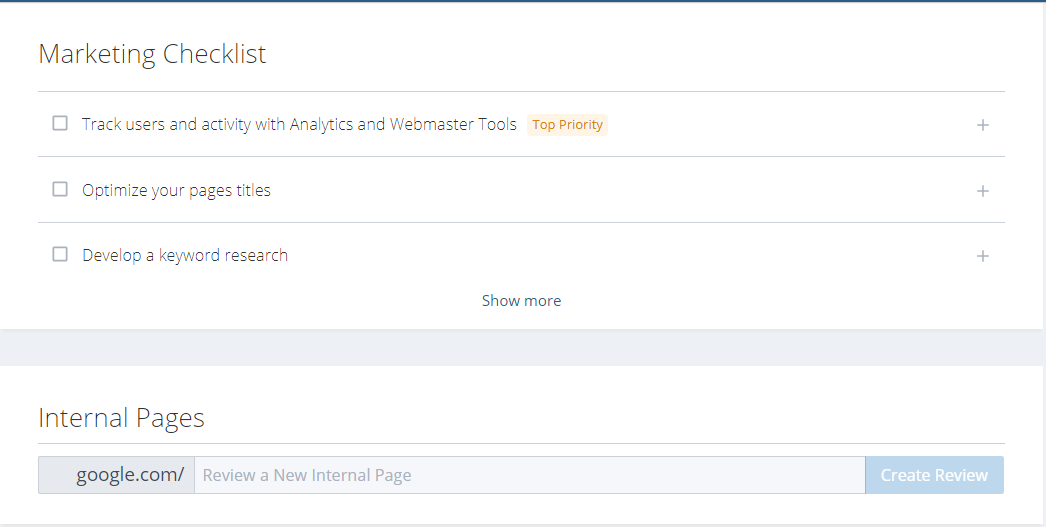
Task: Click the Internal Pages heading
Action: point(121,418)
